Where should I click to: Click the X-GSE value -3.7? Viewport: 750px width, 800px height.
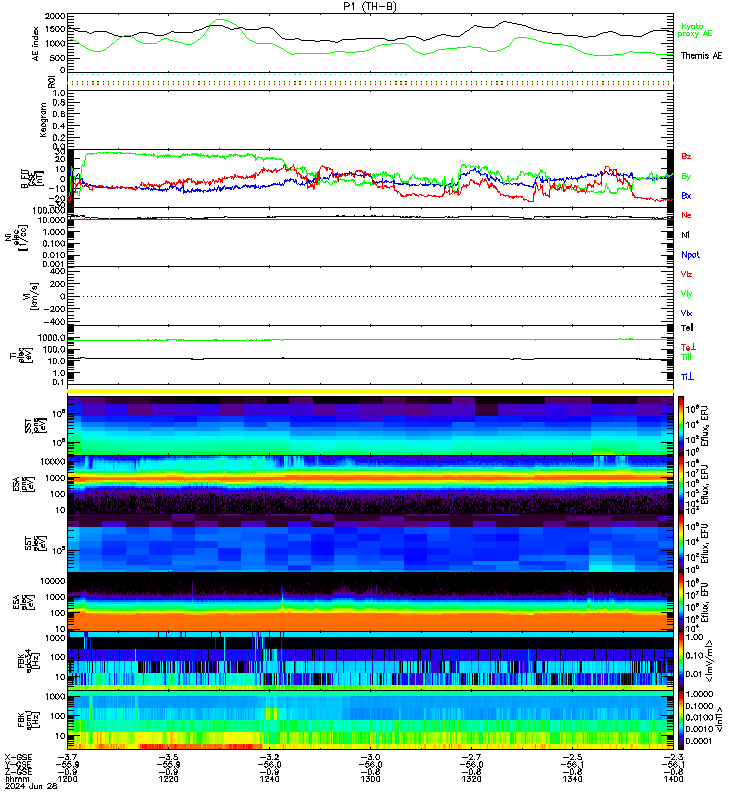click(67, 757)
